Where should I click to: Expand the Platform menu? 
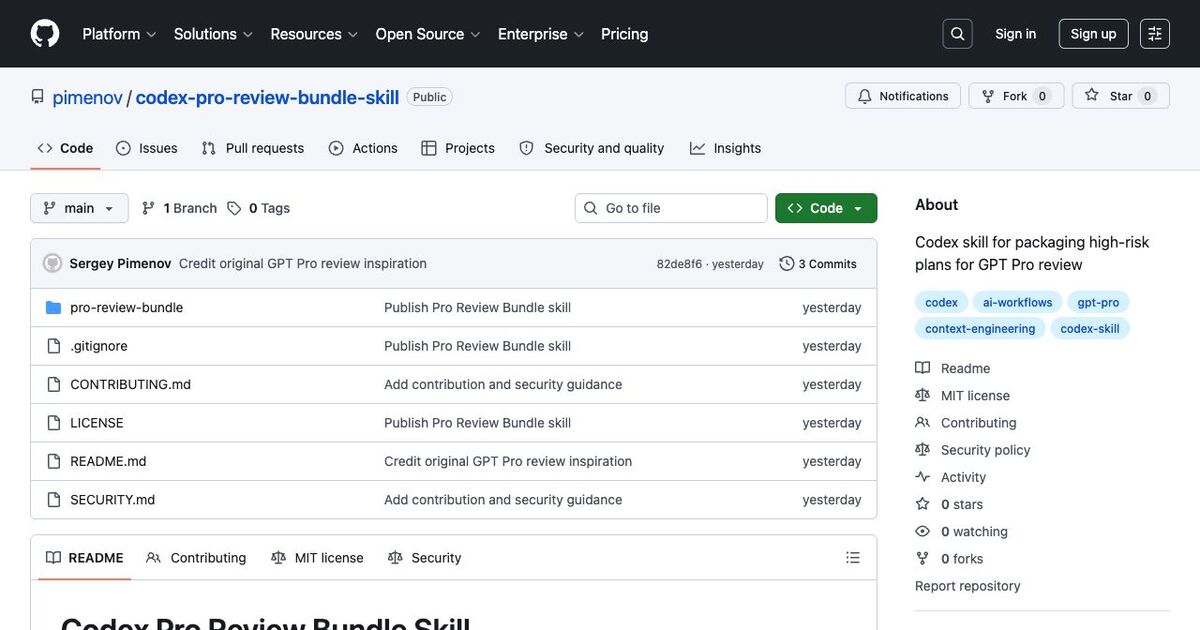(x=119, y=34)
